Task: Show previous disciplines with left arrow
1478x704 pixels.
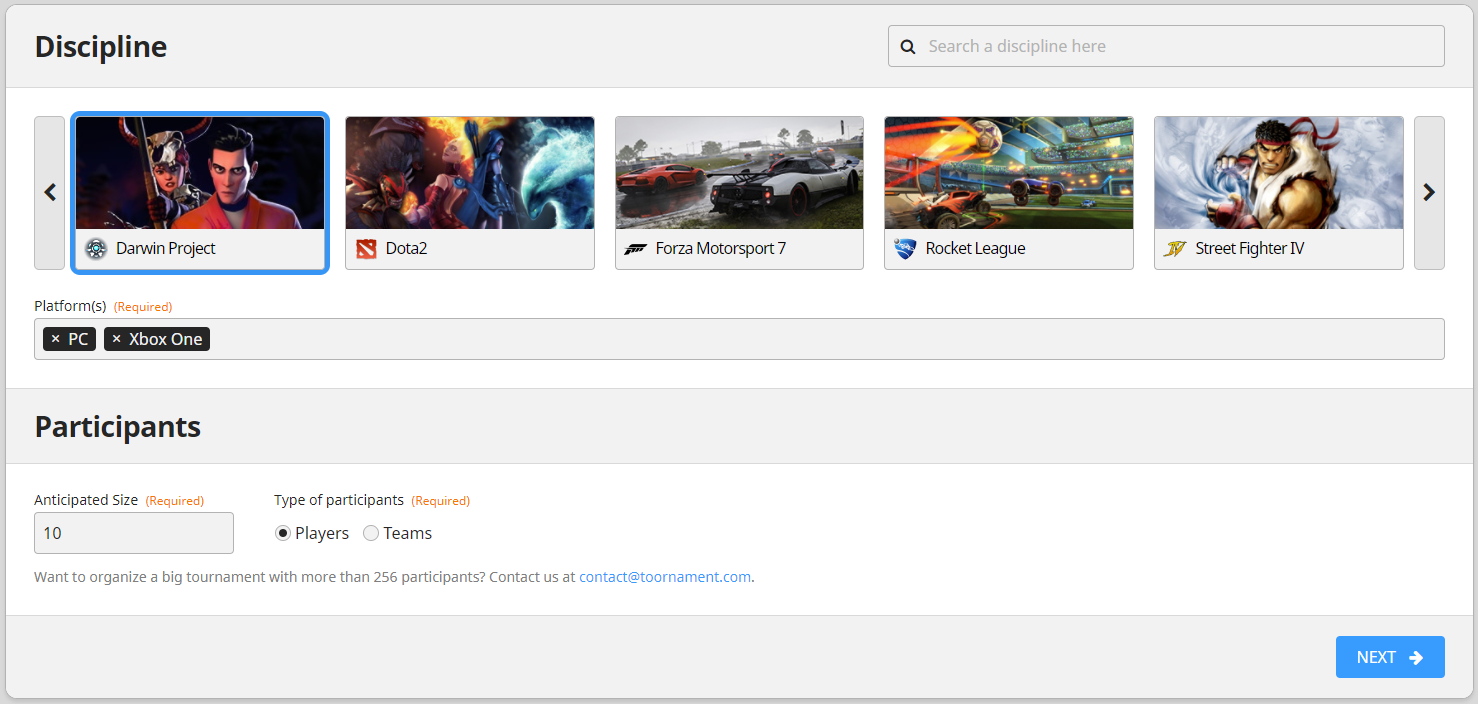Action: pos(50,193)
